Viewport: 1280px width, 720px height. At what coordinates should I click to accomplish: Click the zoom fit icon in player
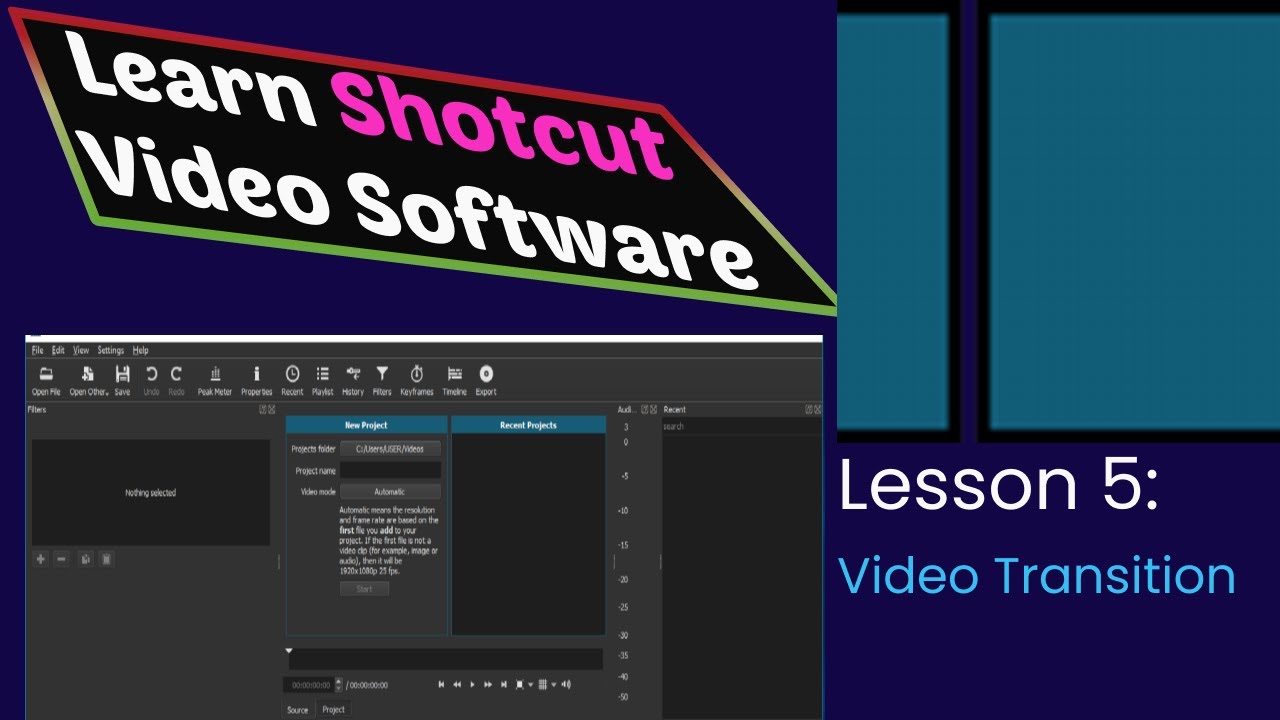pyautogui.click(x=520, y=684)
